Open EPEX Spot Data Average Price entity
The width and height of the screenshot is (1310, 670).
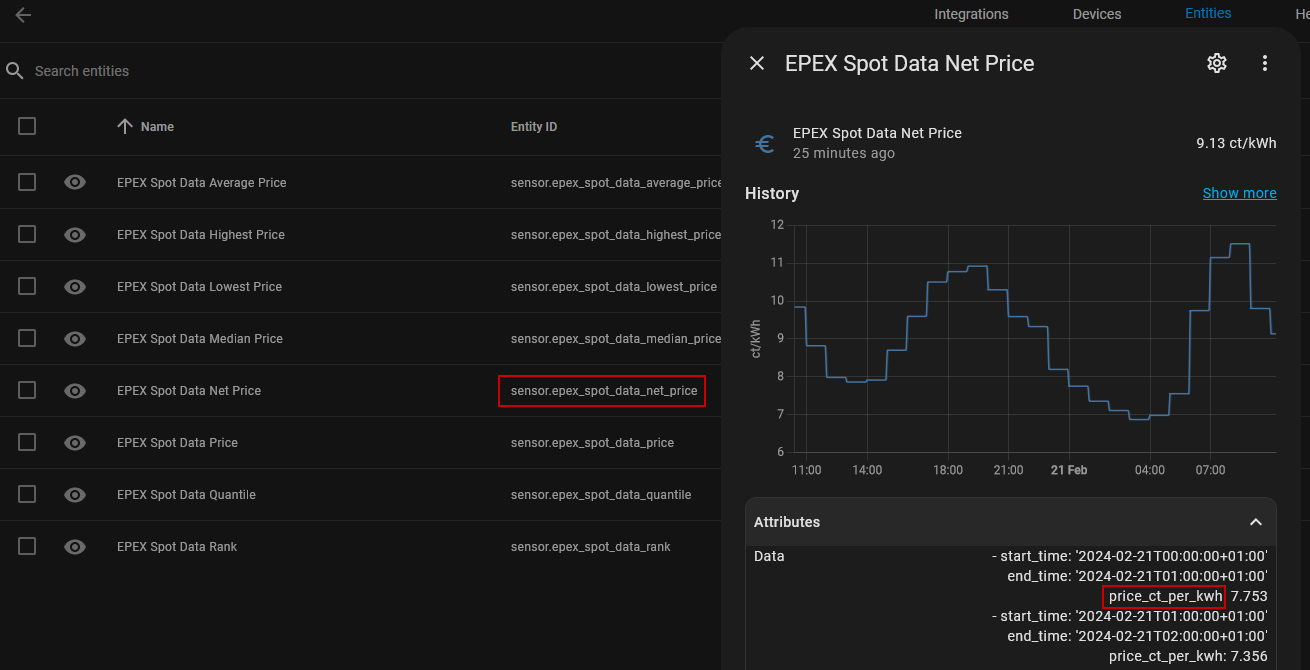click(x=201, y=183)
